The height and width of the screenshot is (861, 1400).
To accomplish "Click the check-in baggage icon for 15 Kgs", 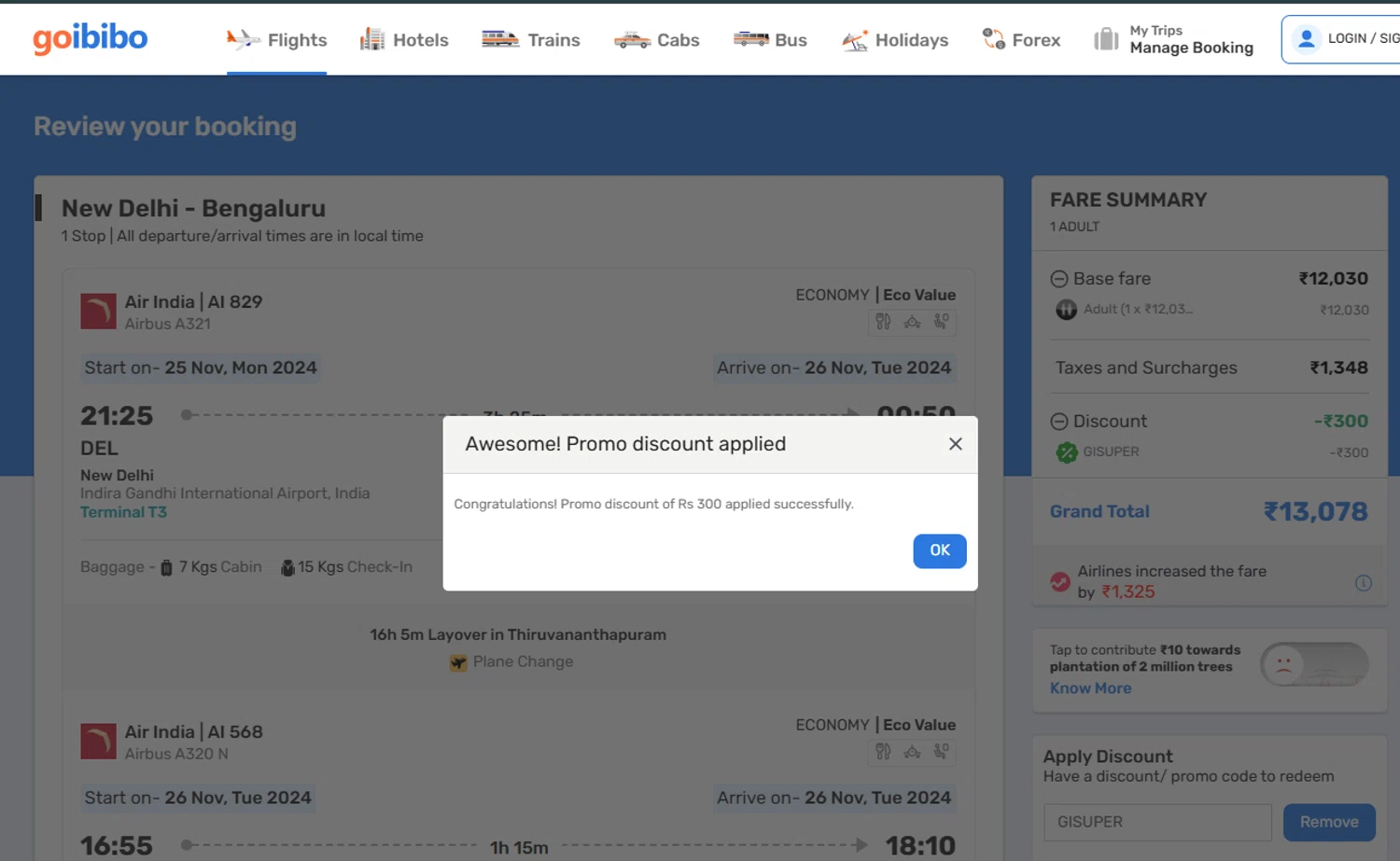I will point(287,567).
